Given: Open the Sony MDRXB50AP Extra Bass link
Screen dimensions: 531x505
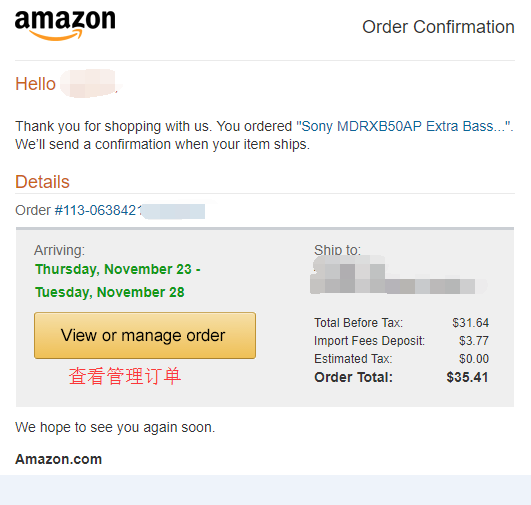Looking at the screenshot, I should coord(403,126).
